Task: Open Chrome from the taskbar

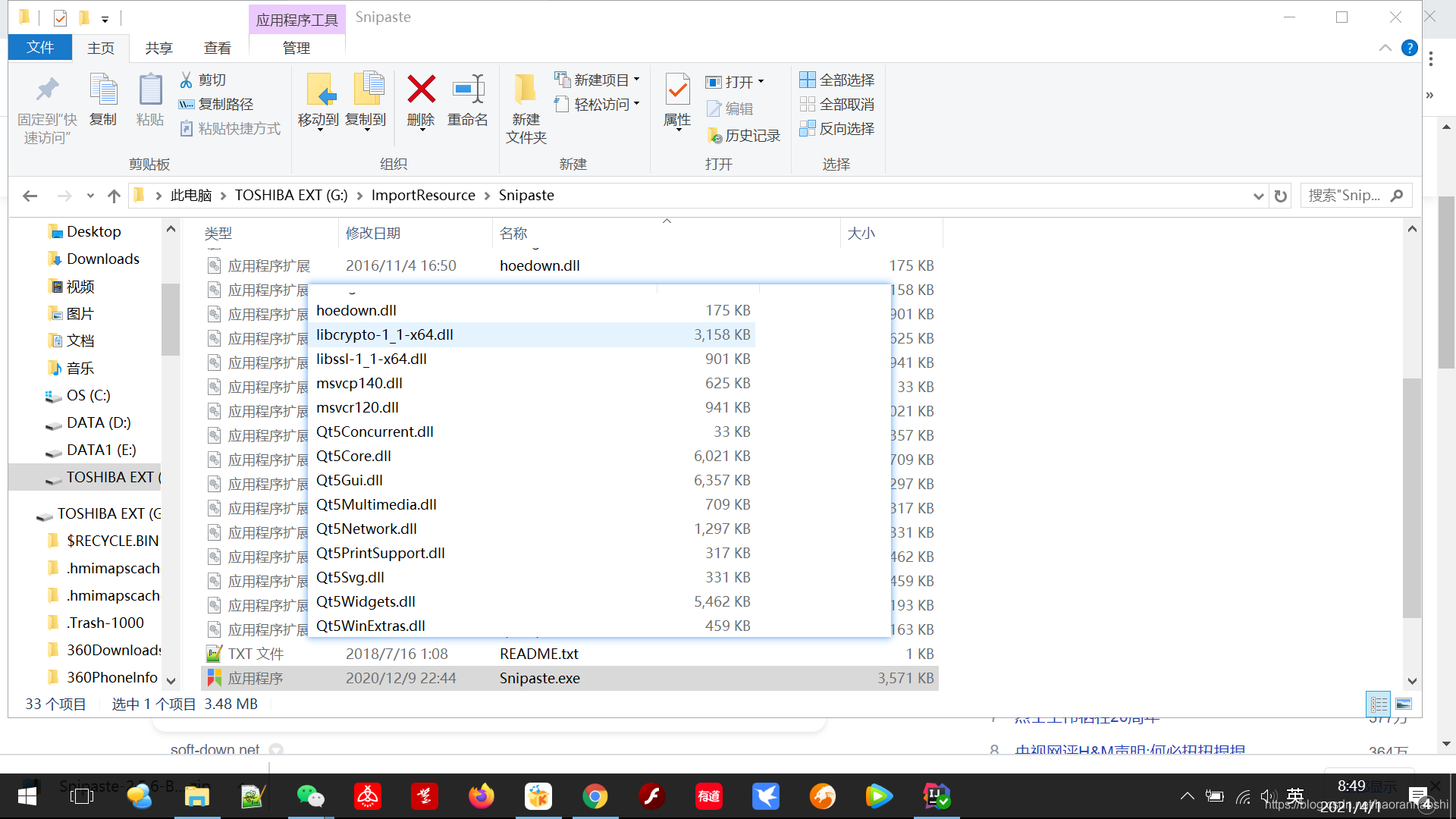Action: pyautogui.click(x=595, y=796)
